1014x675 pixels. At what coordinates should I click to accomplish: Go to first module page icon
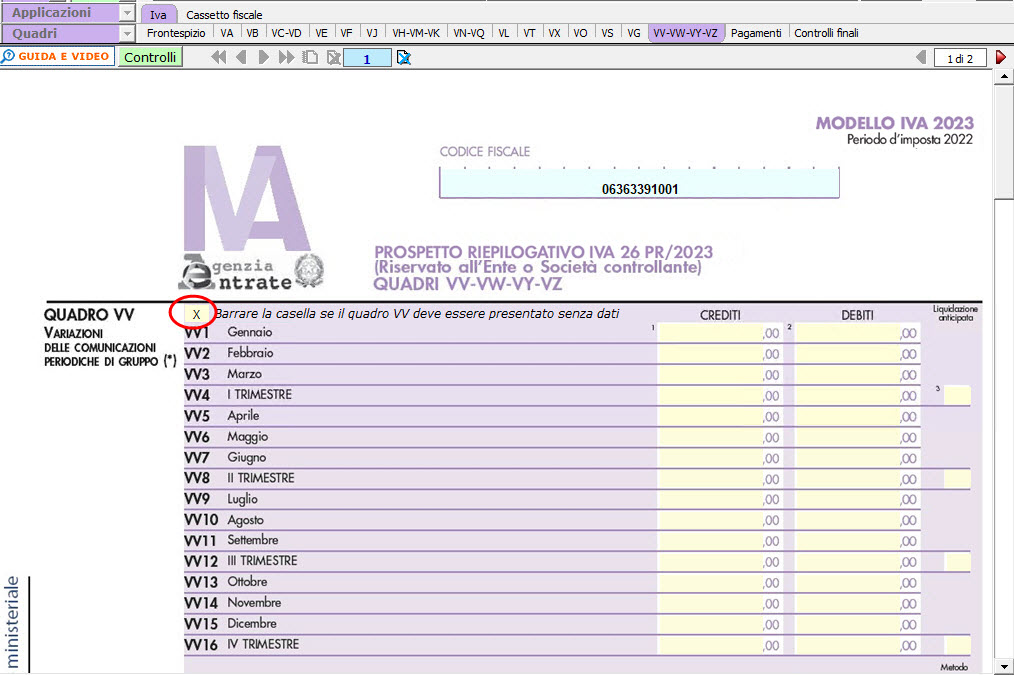click(219, 58)
